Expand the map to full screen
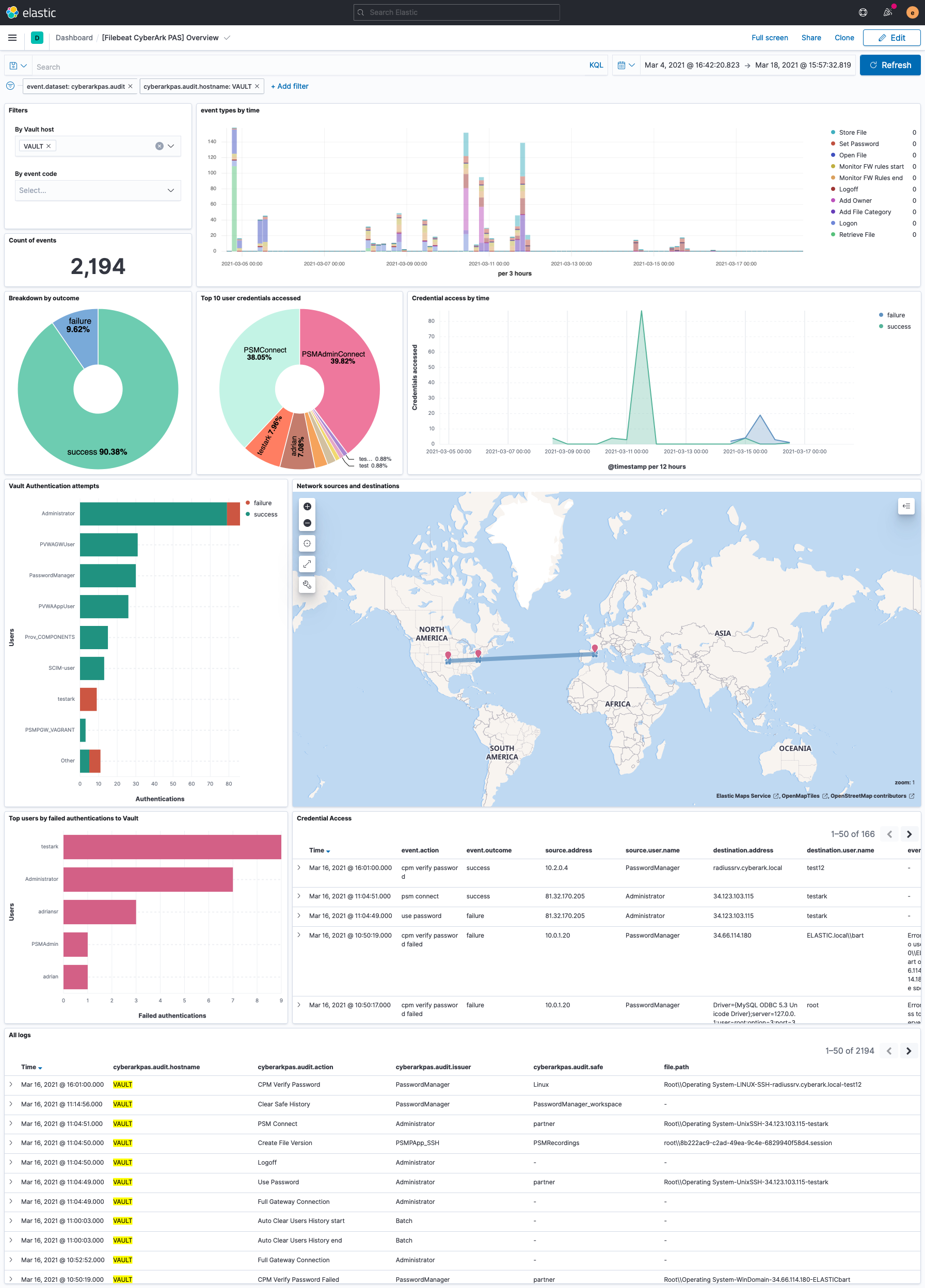The image size is (925, 1288). 307,564
